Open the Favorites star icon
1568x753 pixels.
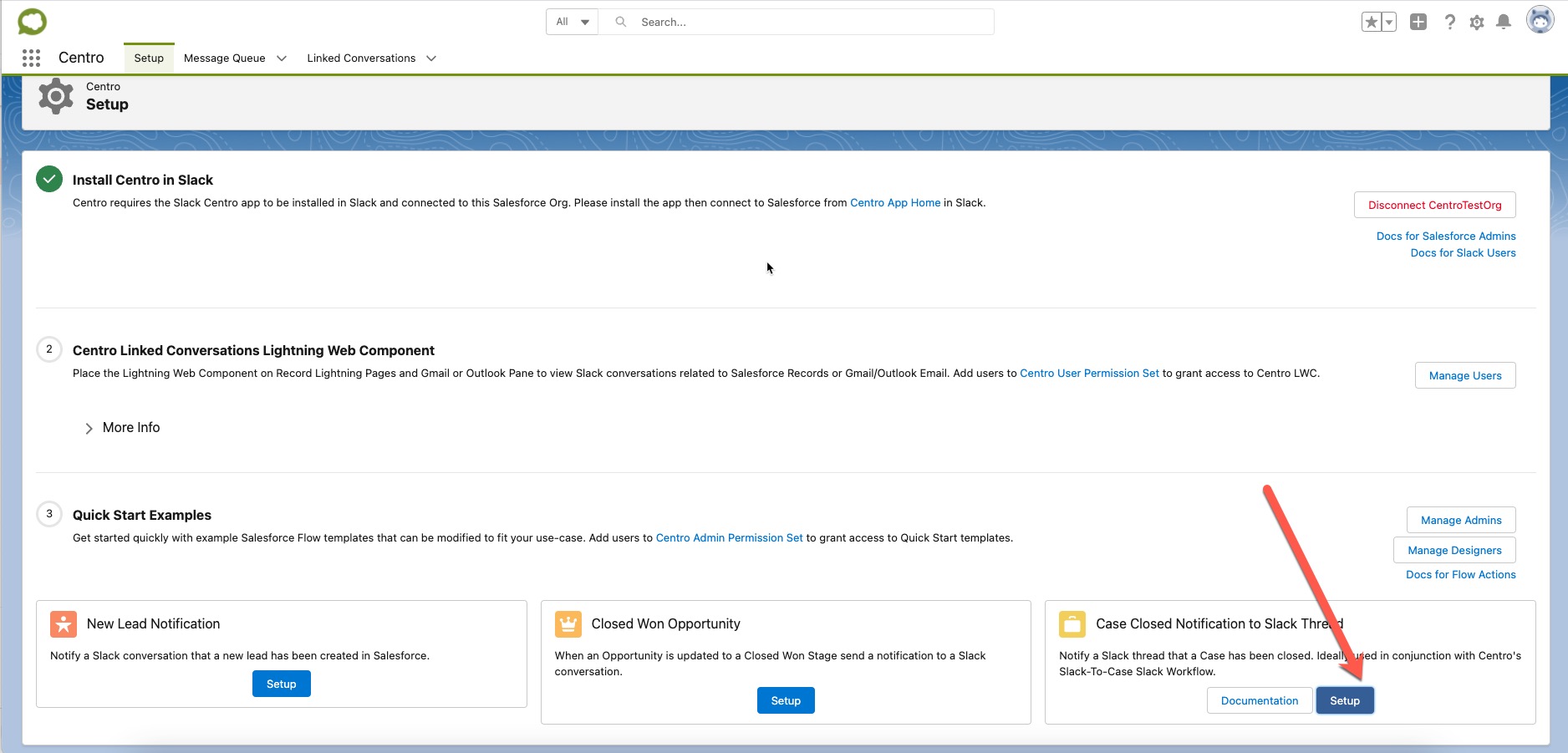(1372, 23)
